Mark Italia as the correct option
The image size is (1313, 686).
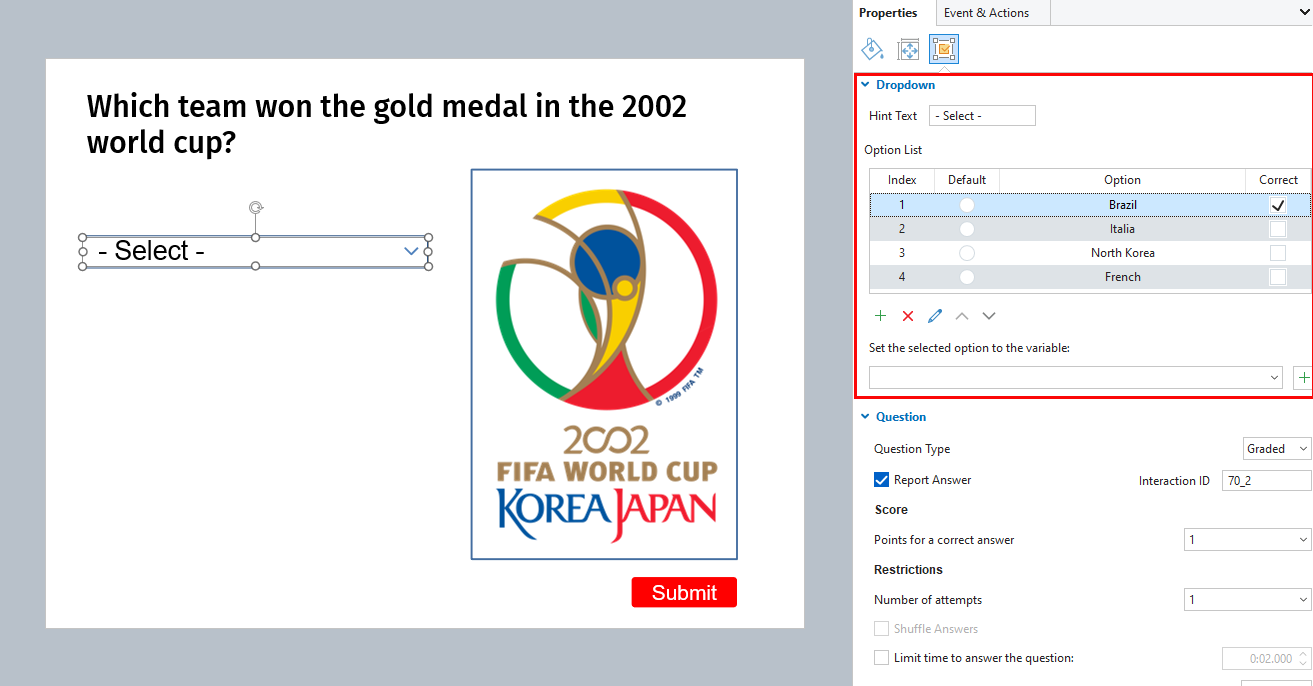(1277, 229)
